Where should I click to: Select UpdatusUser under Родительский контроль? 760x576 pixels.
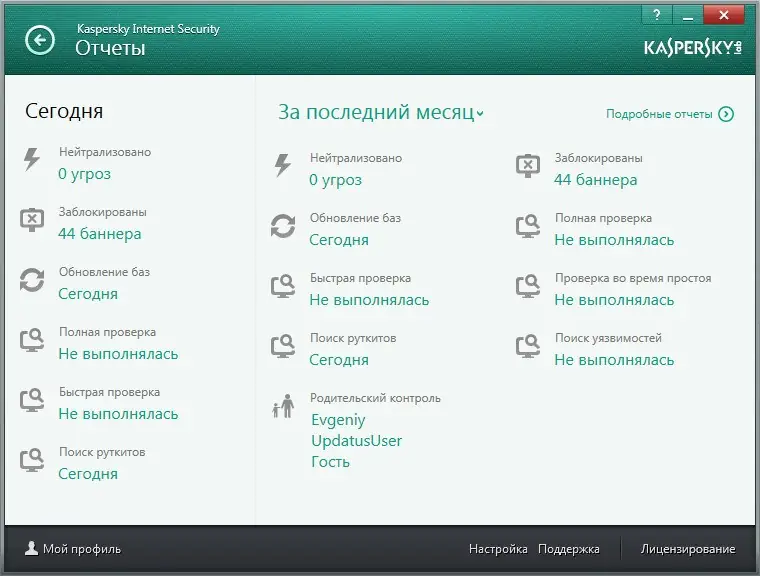[x=357, y=441]
